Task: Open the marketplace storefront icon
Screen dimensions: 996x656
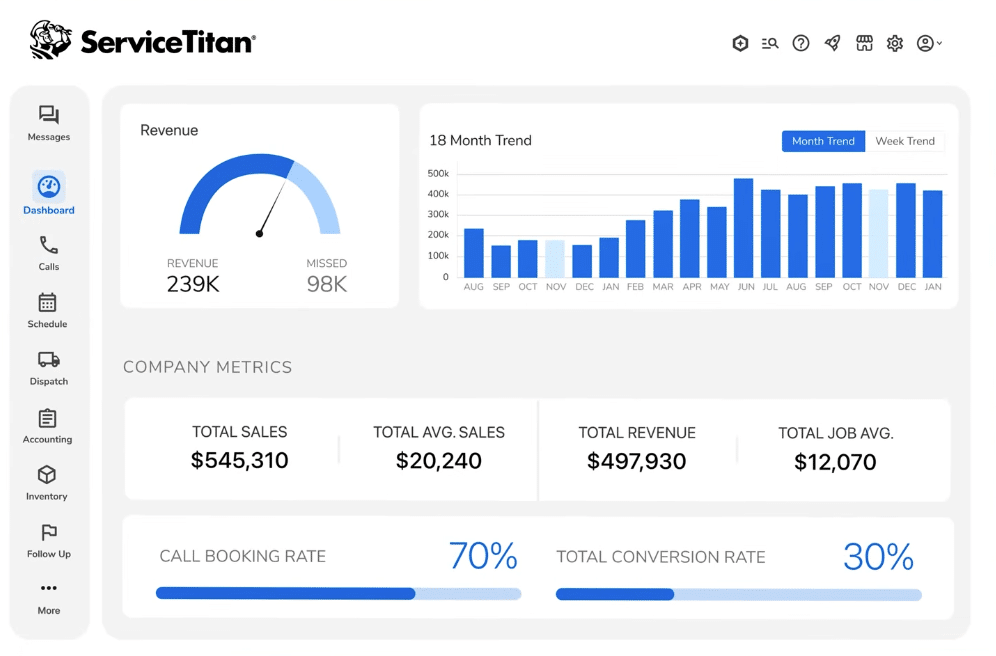Action: 864,43
